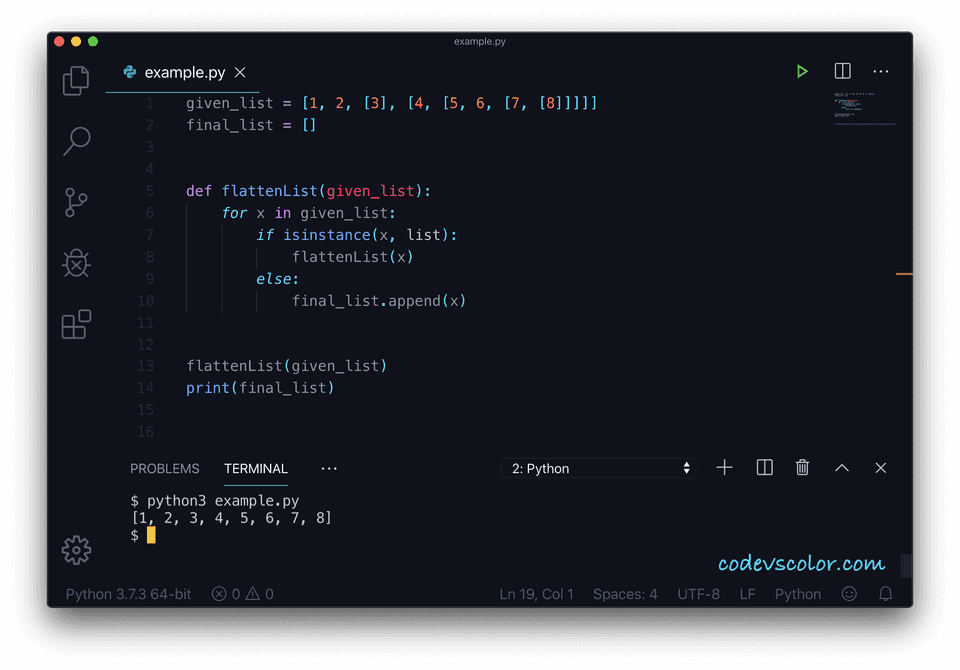
Task: Run example.py with the green play icon
Action: click(802, 71)
